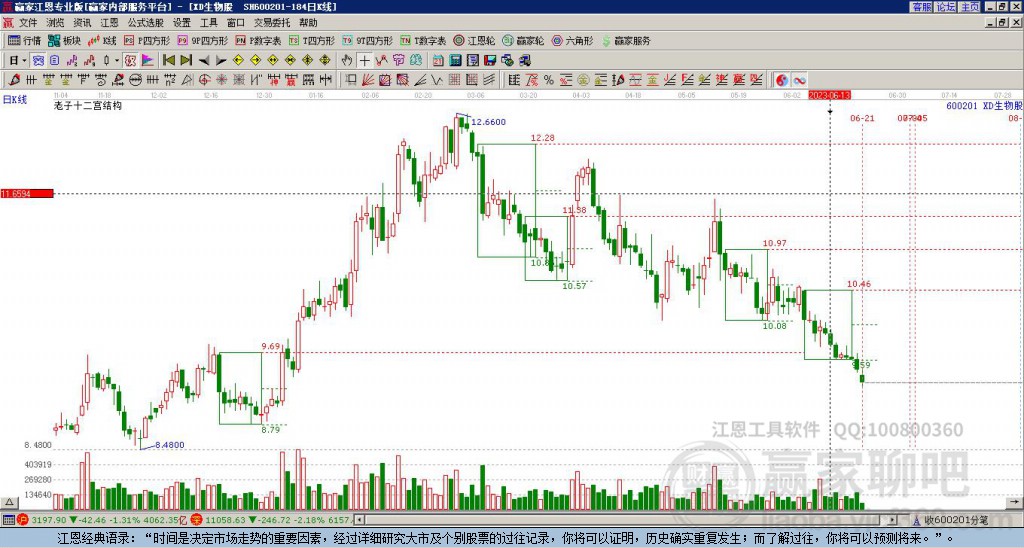The height and width of the screenshot is (548, 1024).
Task: Jump to first bar with left-end arrow
Action: click(x=168, y=61)
